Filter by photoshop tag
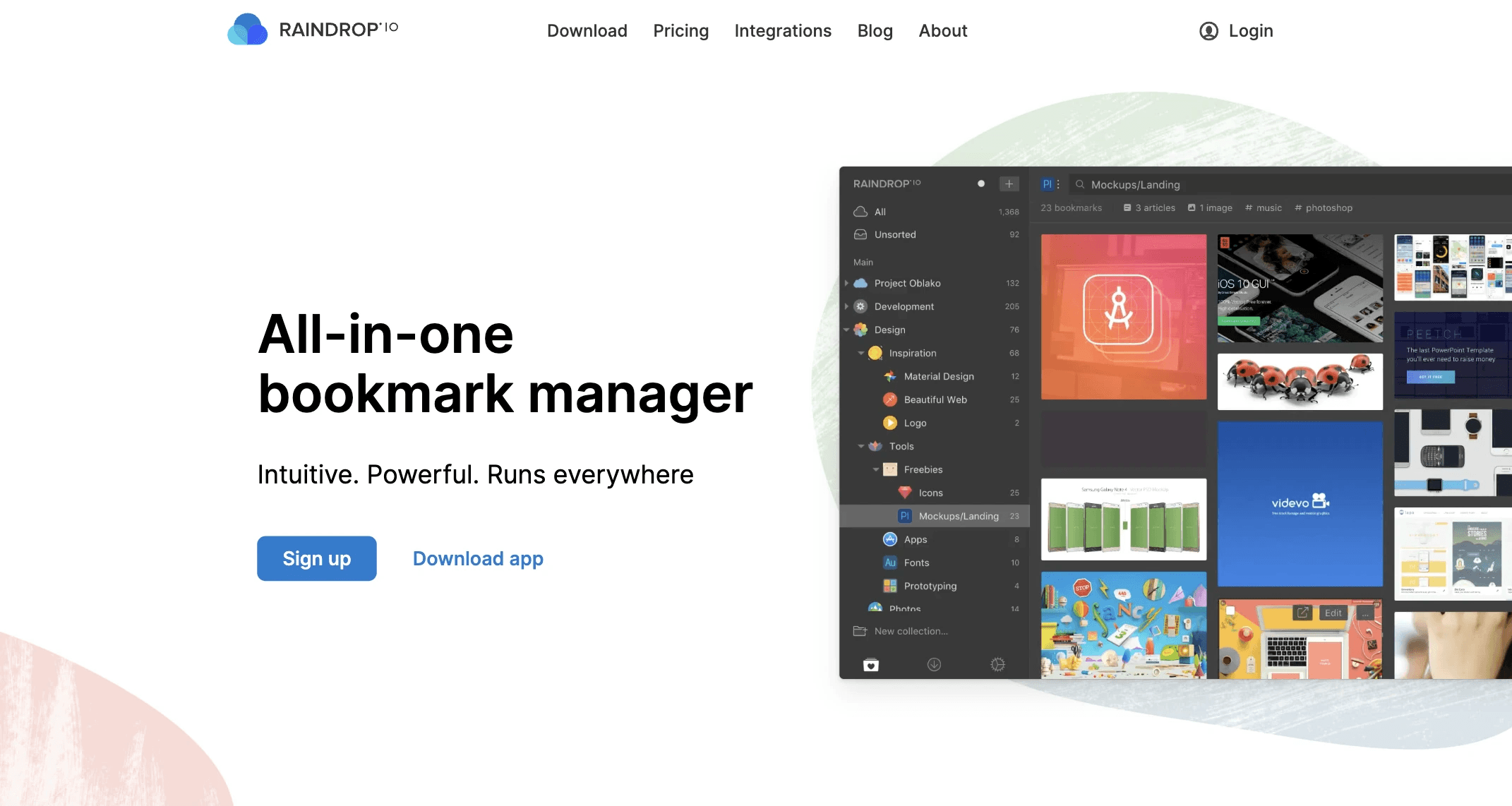 click(x=1324, y=207)
